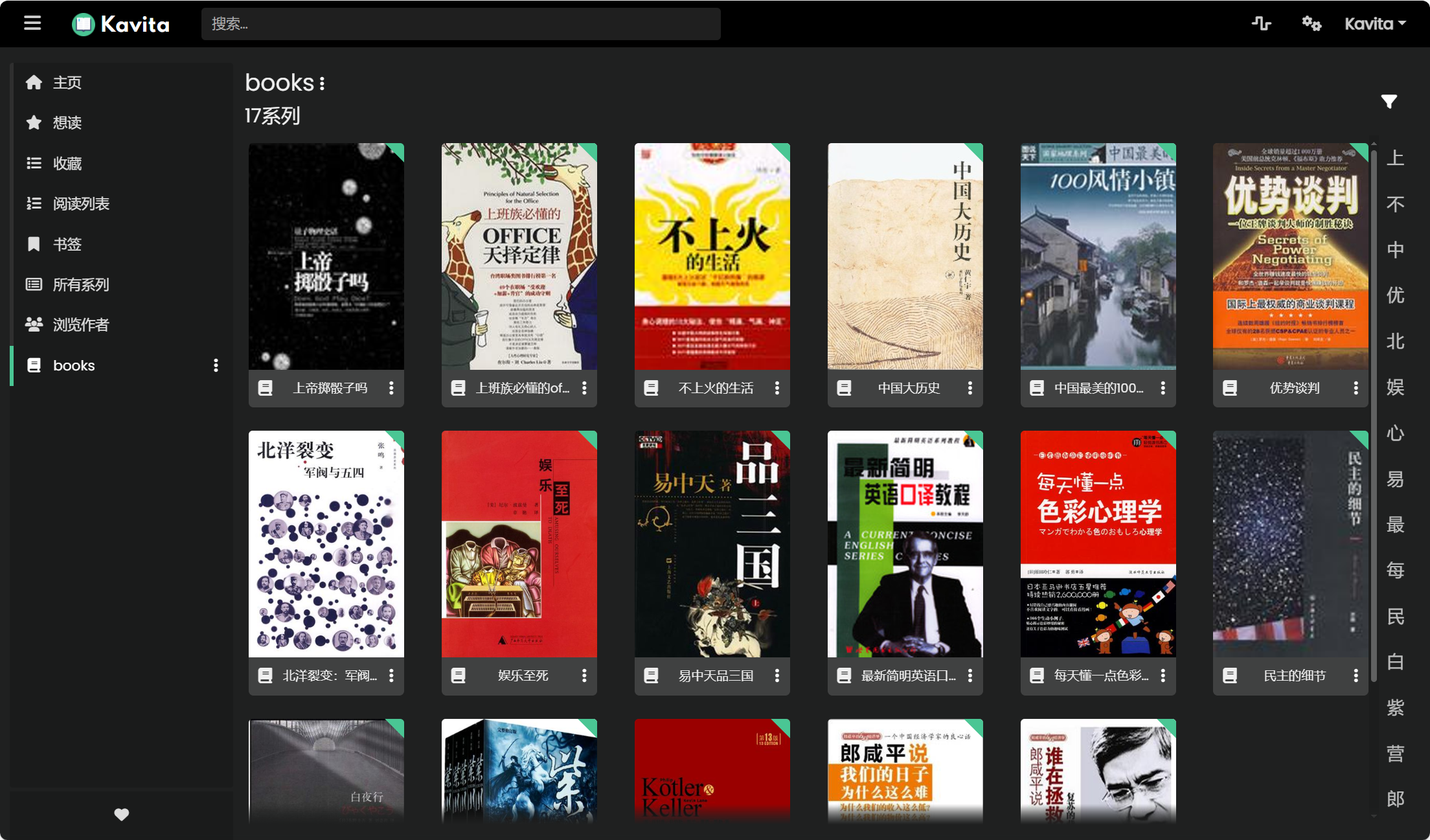Click book icon on 民主的细节 card
The height and width of the screenshot is (840, 1430).
click(1229, 675)
